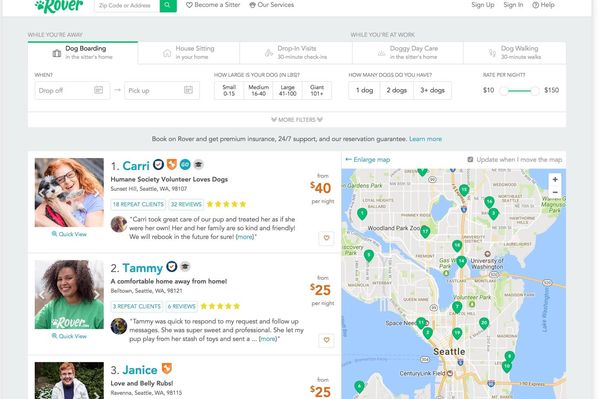Viewport: 600px width, 399px height.
Task: Toggle Update when I move the map
Action: (x=470, y=160)
